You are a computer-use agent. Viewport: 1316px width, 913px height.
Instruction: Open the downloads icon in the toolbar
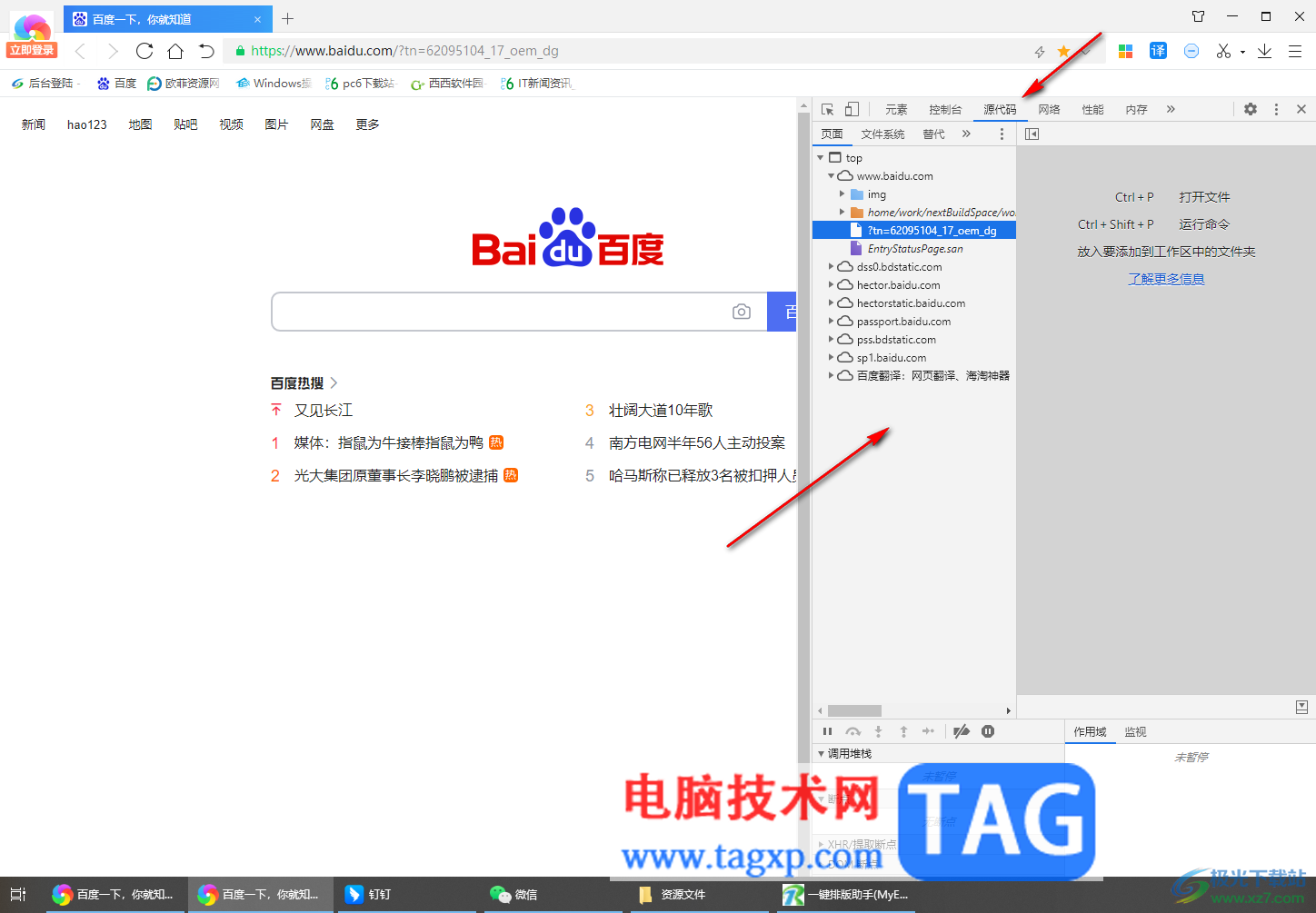1264,51
